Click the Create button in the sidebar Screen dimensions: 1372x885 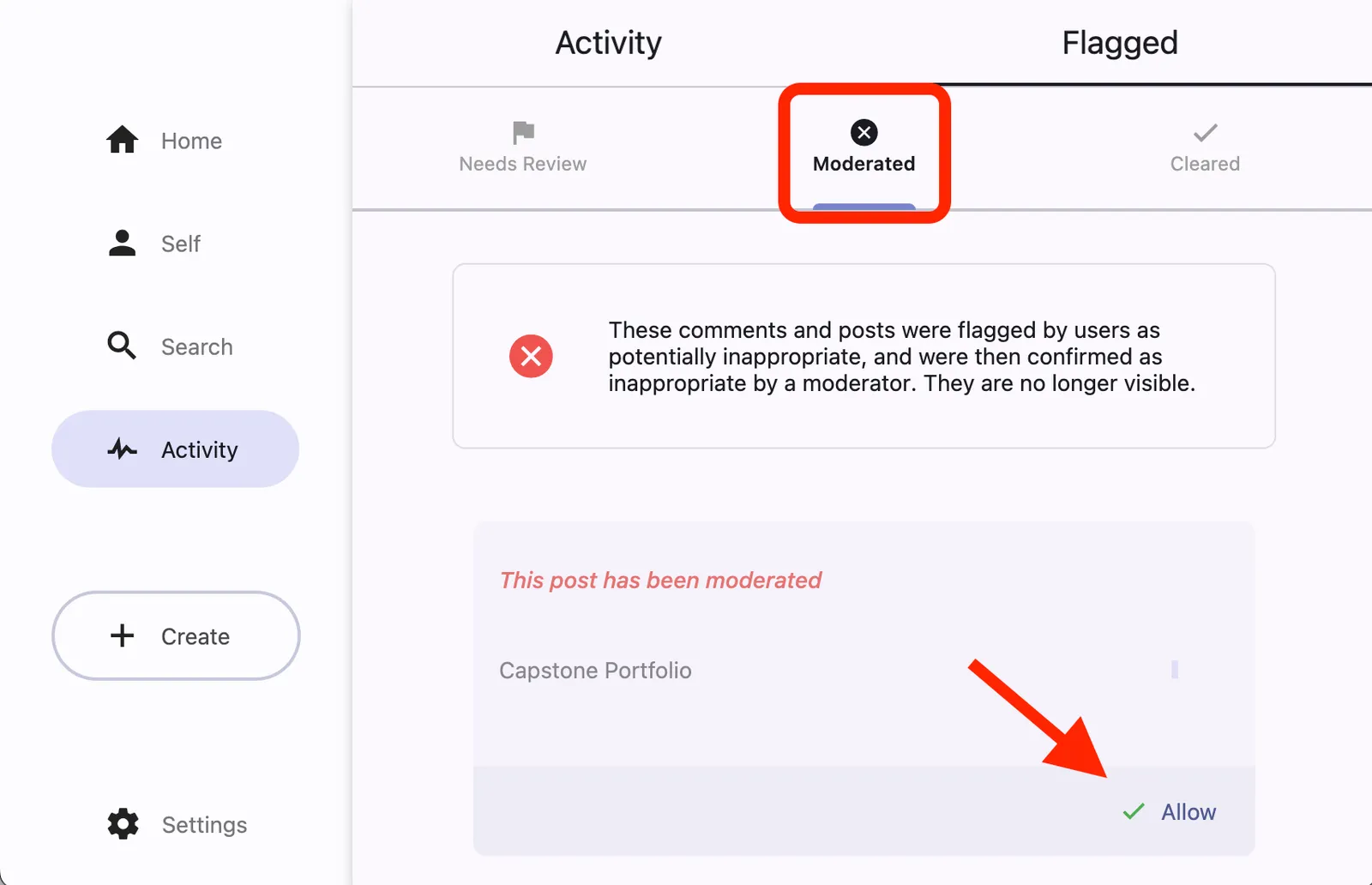(175, 635)
